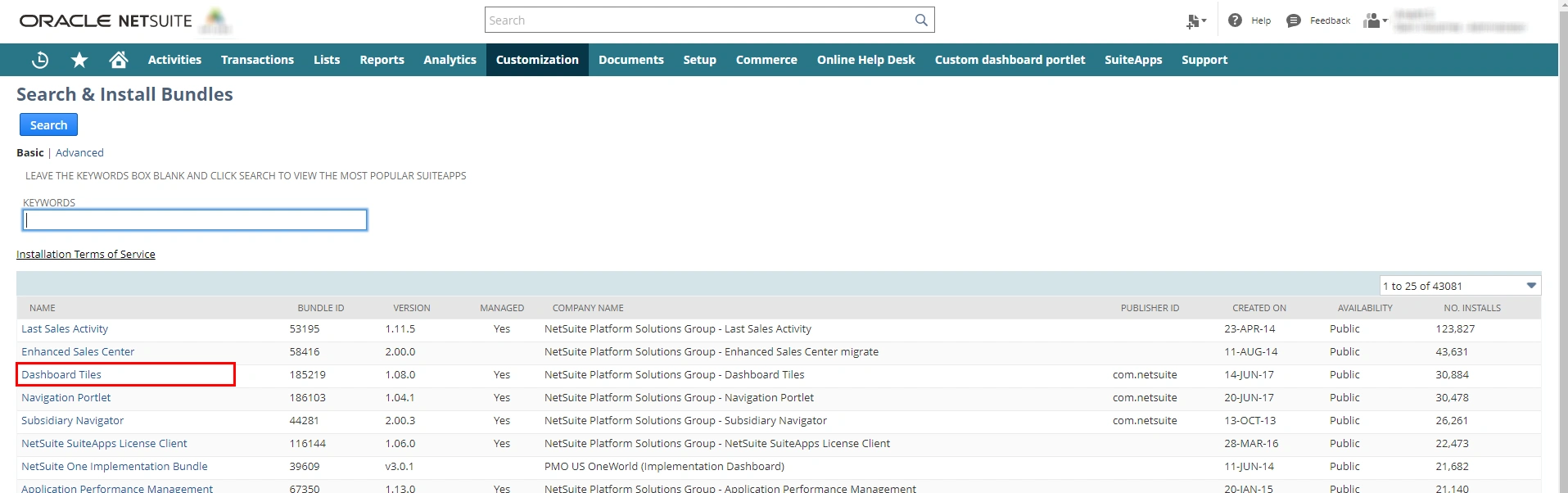Open the role switcher user icon

click(1376, 20)
